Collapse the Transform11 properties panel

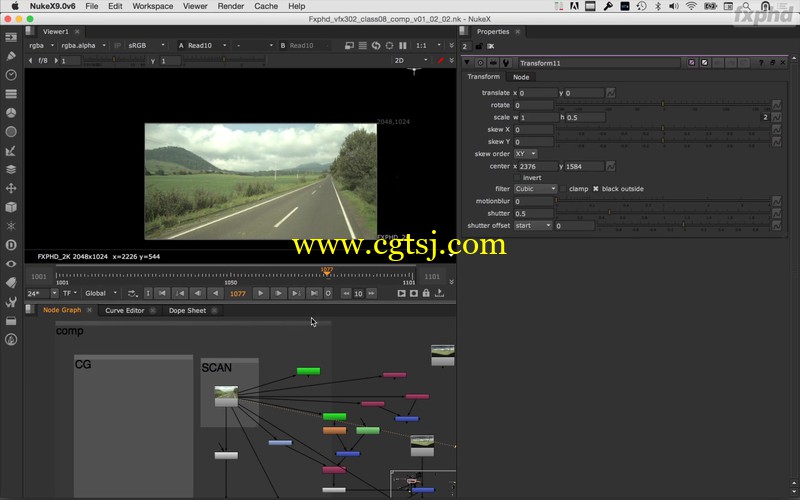tap(467, 63)
